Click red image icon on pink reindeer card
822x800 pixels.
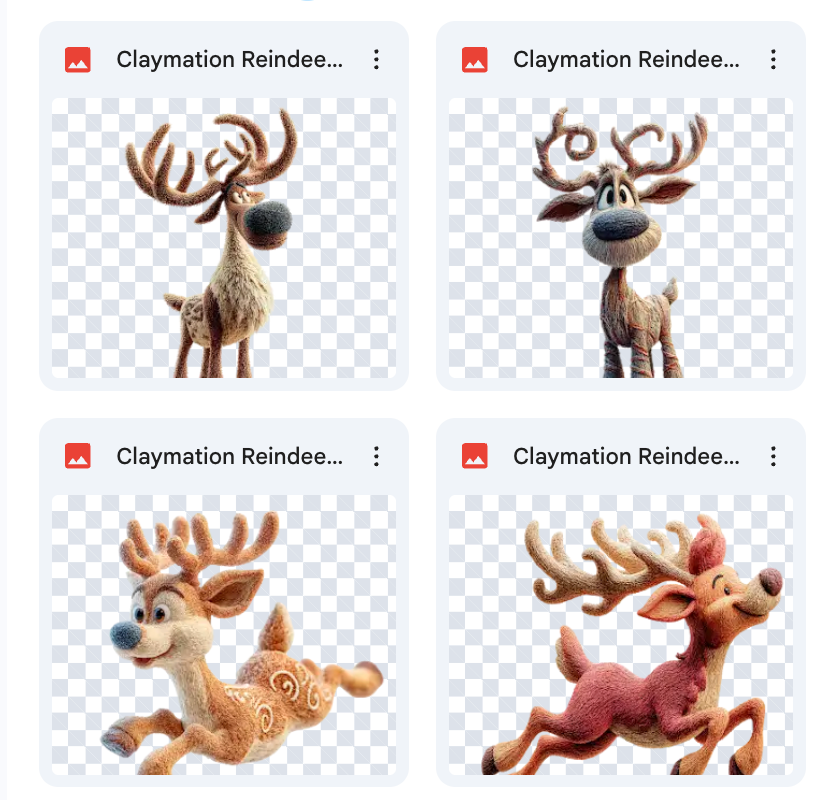click(x=474, y=456)
